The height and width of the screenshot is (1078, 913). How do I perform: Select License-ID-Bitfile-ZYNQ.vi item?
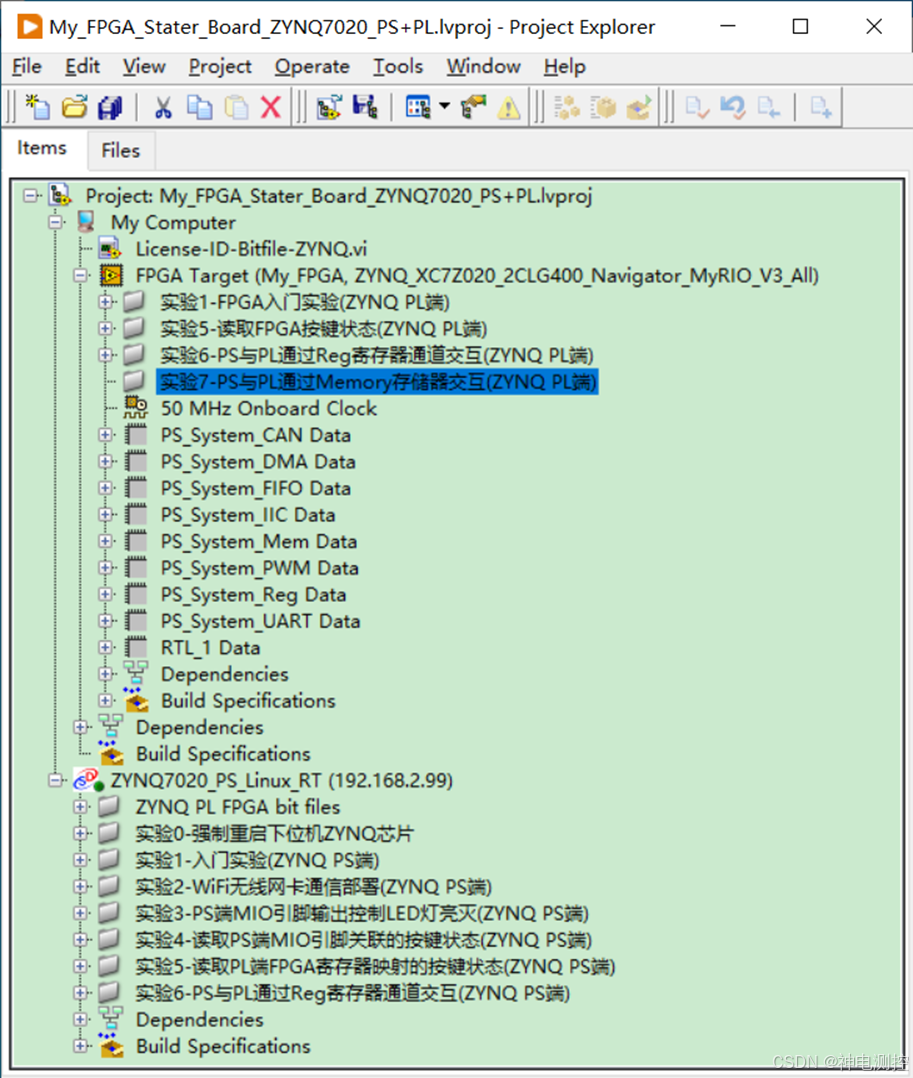[x=251, y=249]
